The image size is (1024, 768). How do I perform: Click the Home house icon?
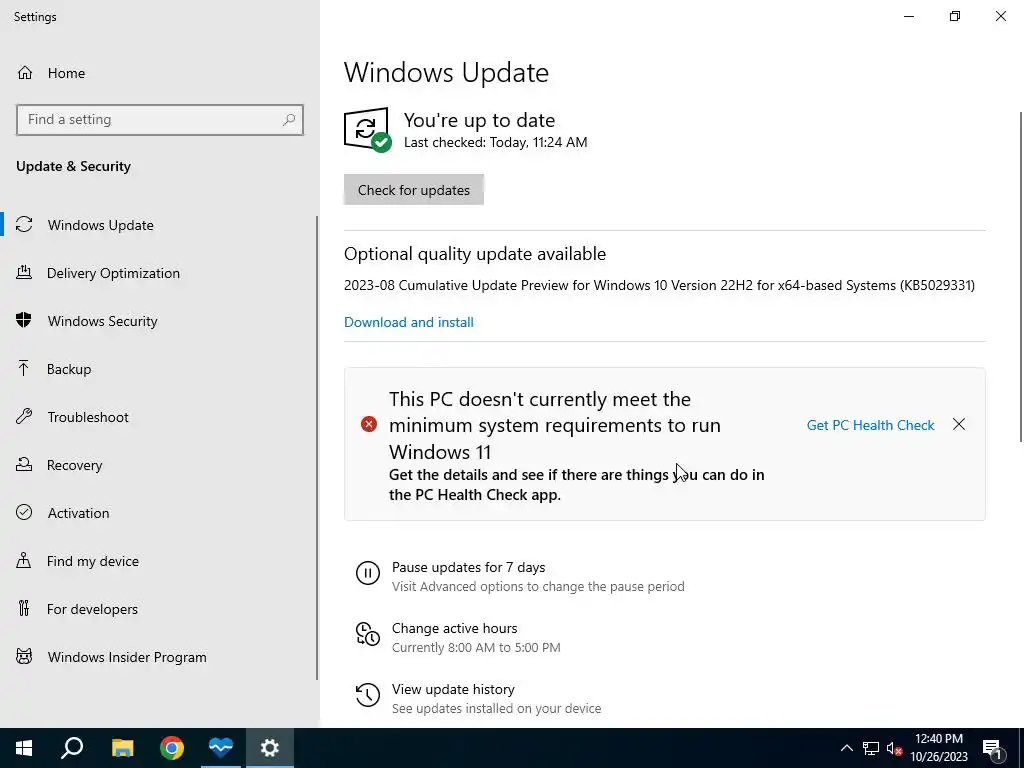click(25, 72)
